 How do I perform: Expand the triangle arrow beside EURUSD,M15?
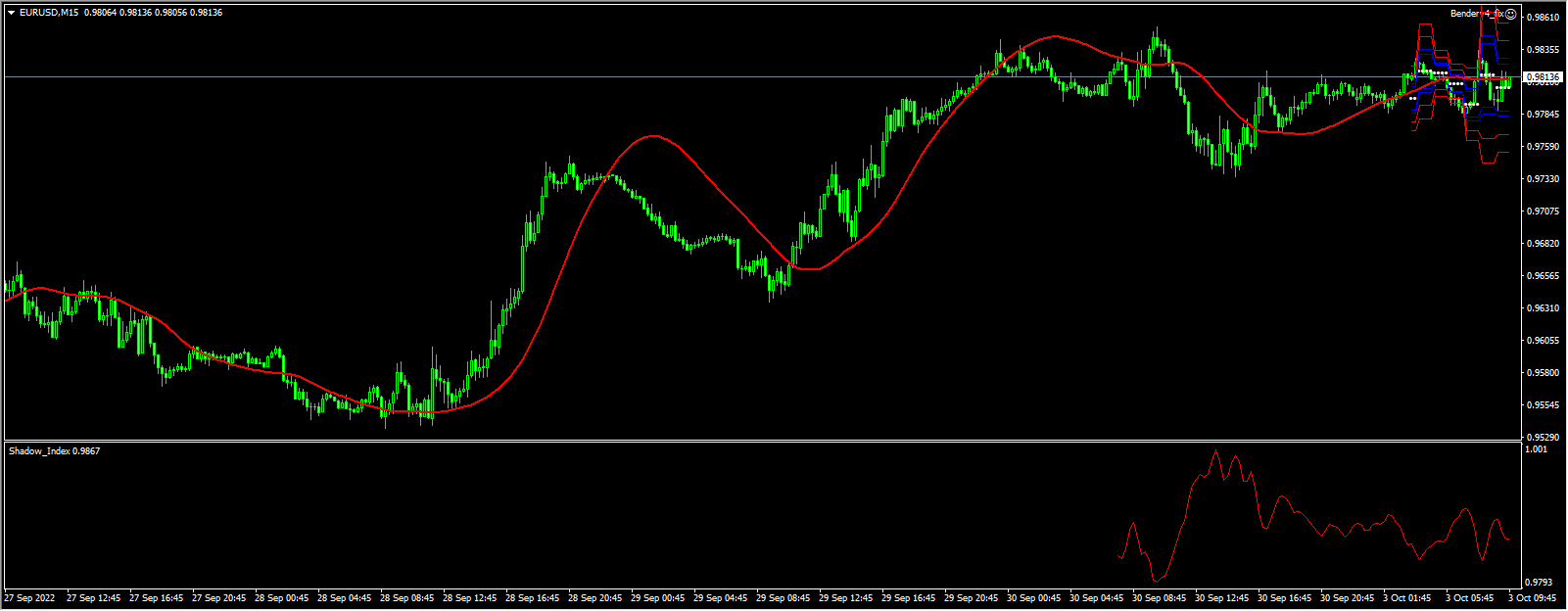click(x=11, y=13)
